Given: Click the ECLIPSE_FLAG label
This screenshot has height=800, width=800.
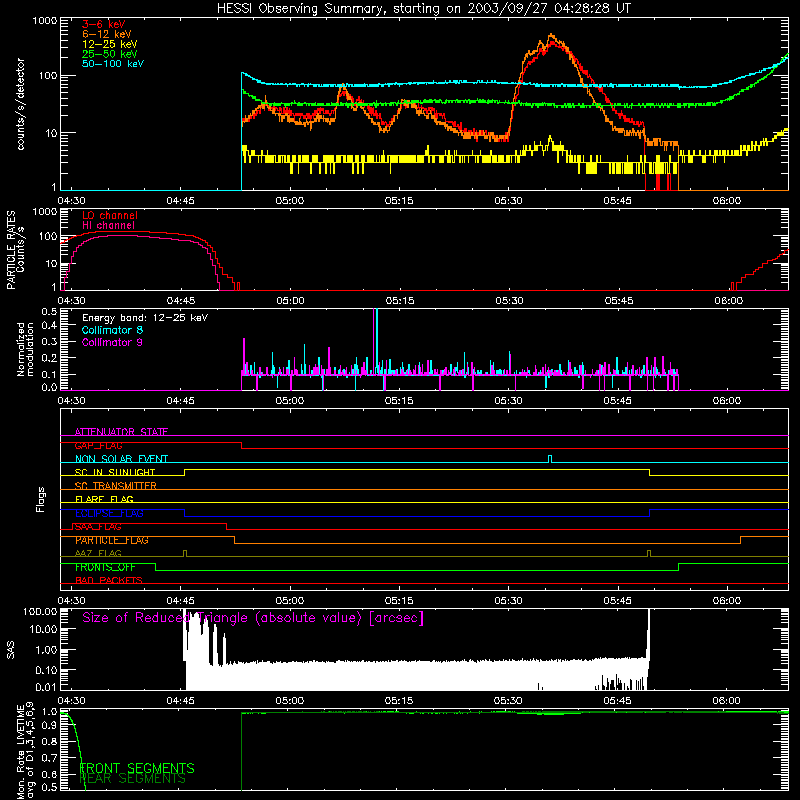Looking at the screenshot, I should [x=109, y=513].
